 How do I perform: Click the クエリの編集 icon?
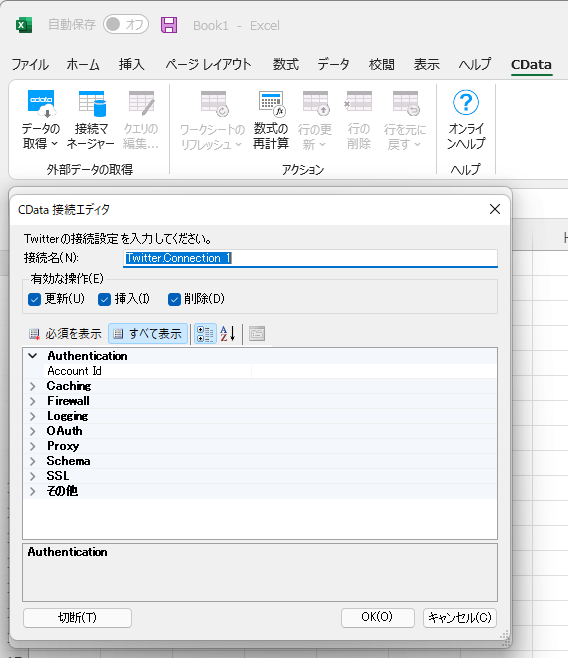coord(141,103)
